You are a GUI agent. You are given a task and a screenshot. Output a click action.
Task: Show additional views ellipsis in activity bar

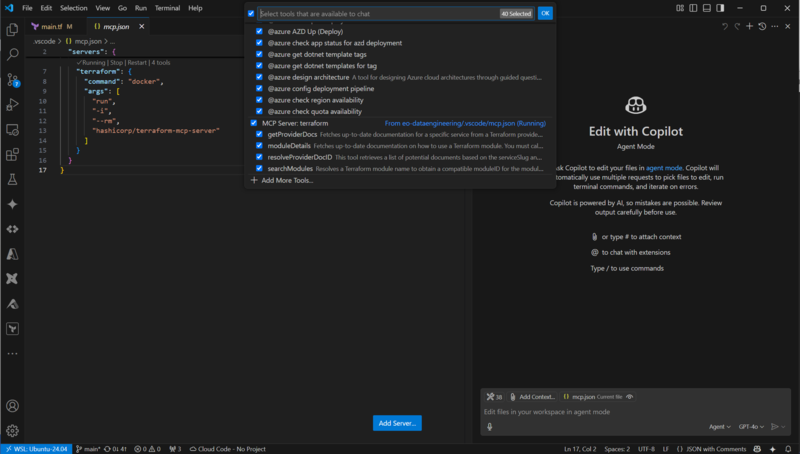12,354
